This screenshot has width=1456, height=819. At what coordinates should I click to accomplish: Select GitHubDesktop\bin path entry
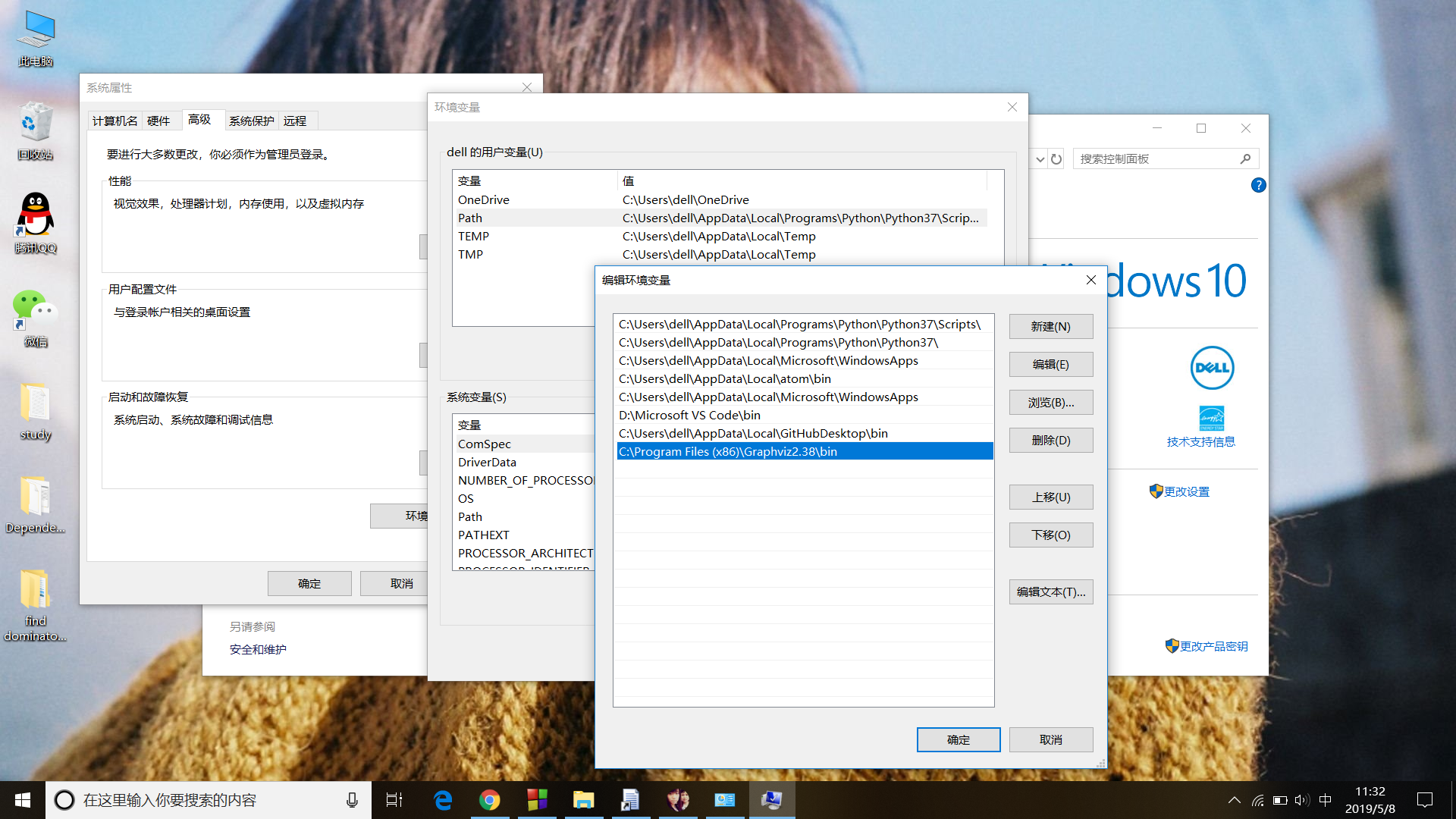pos(804,433)
